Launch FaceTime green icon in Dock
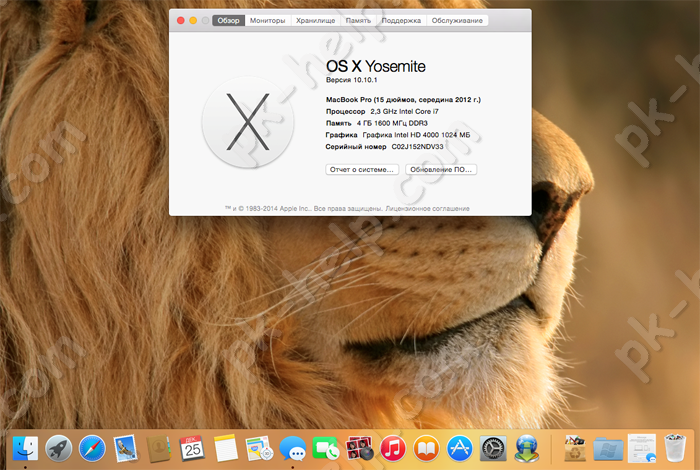Screen dimensions: 700x470 [326, 448]
